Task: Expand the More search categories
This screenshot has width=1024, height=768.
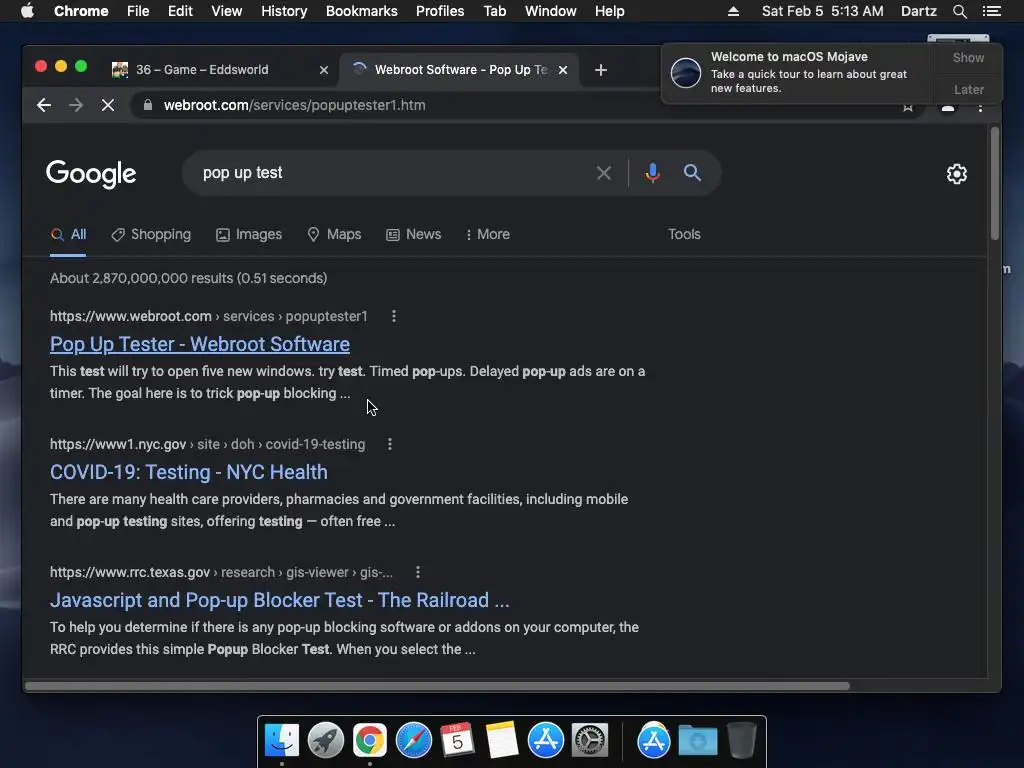Action: coord(488,234)
